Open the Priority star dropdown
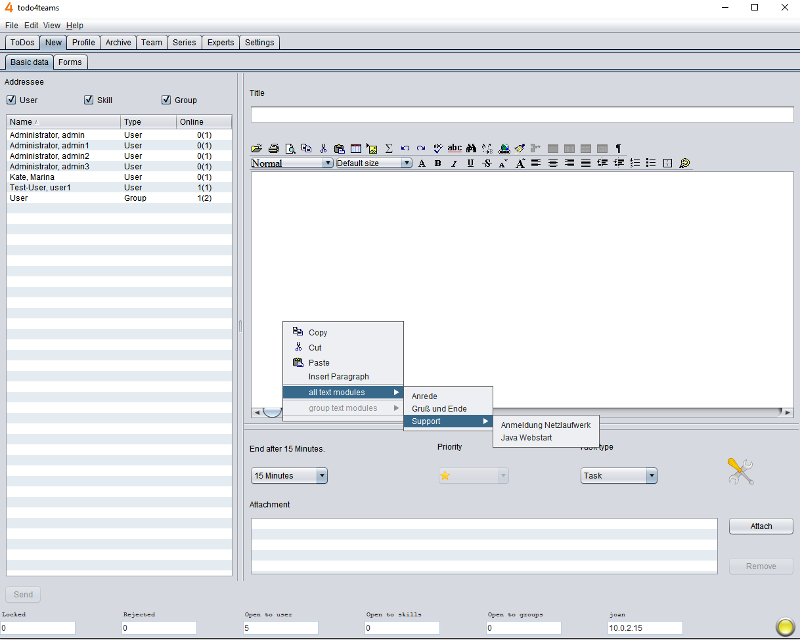This screenshot has height=640, width=800. coord(473,476)
